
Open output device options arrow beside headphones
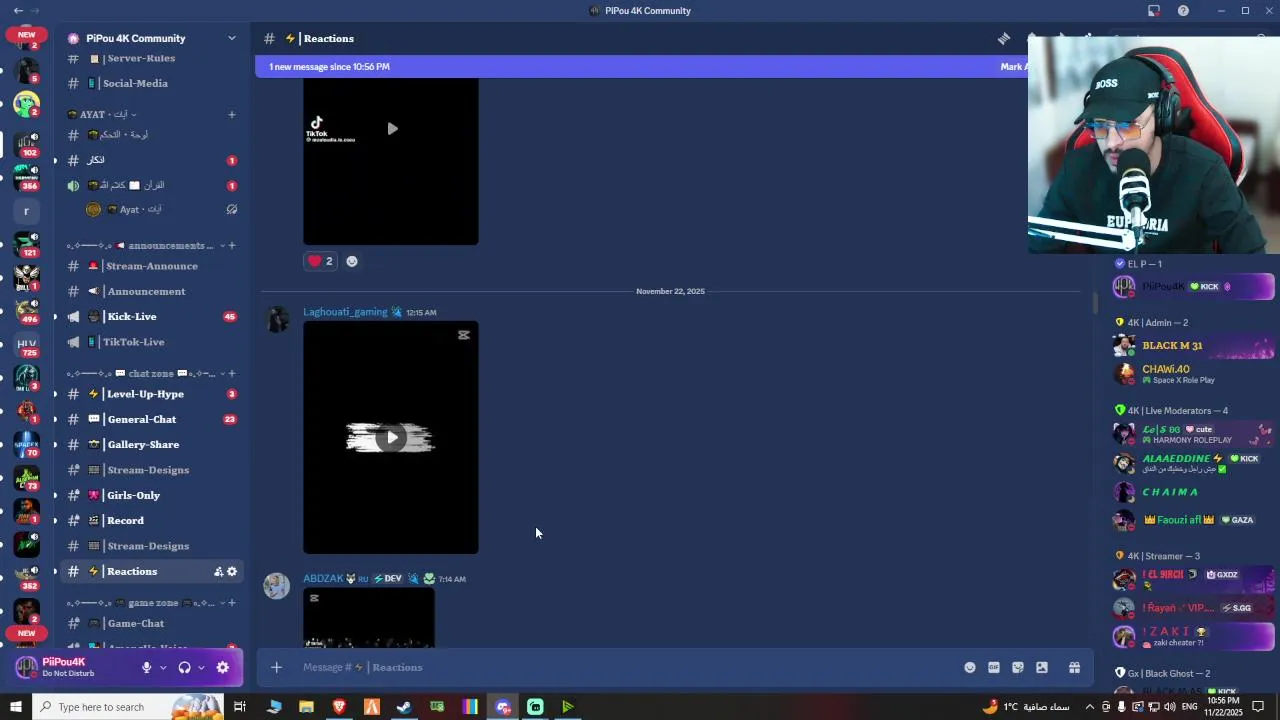[201, 667]
